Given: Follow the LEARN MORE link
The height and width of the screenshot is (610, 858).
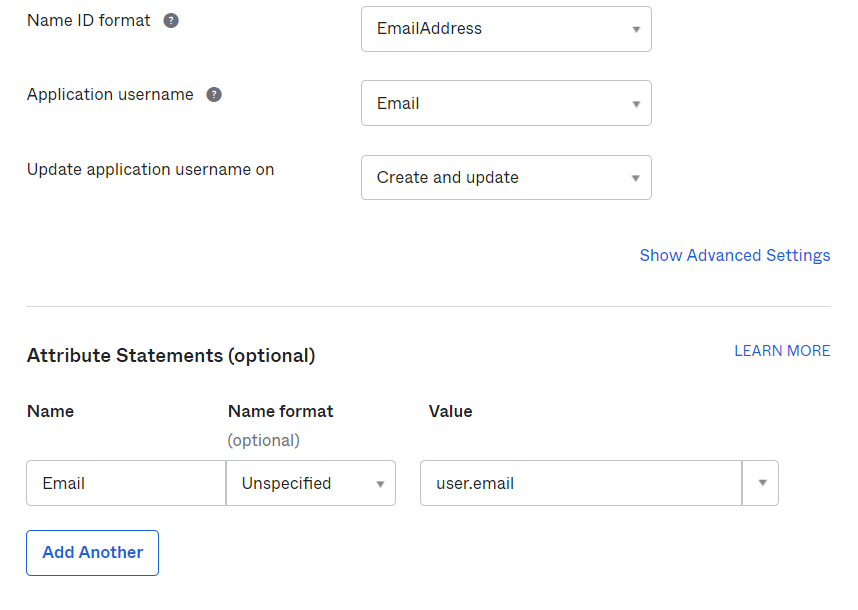Looking at the screenshot, I should click(x=782, y=351).
